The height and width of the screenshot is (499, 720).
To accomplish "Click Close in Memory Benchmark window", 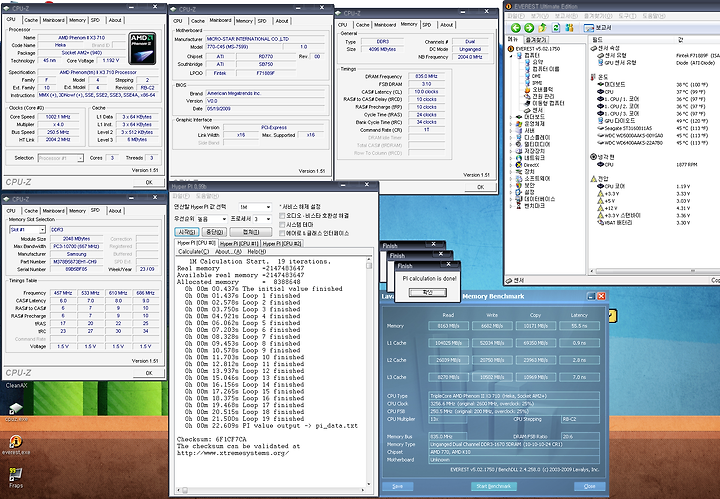I will (590, 486).
